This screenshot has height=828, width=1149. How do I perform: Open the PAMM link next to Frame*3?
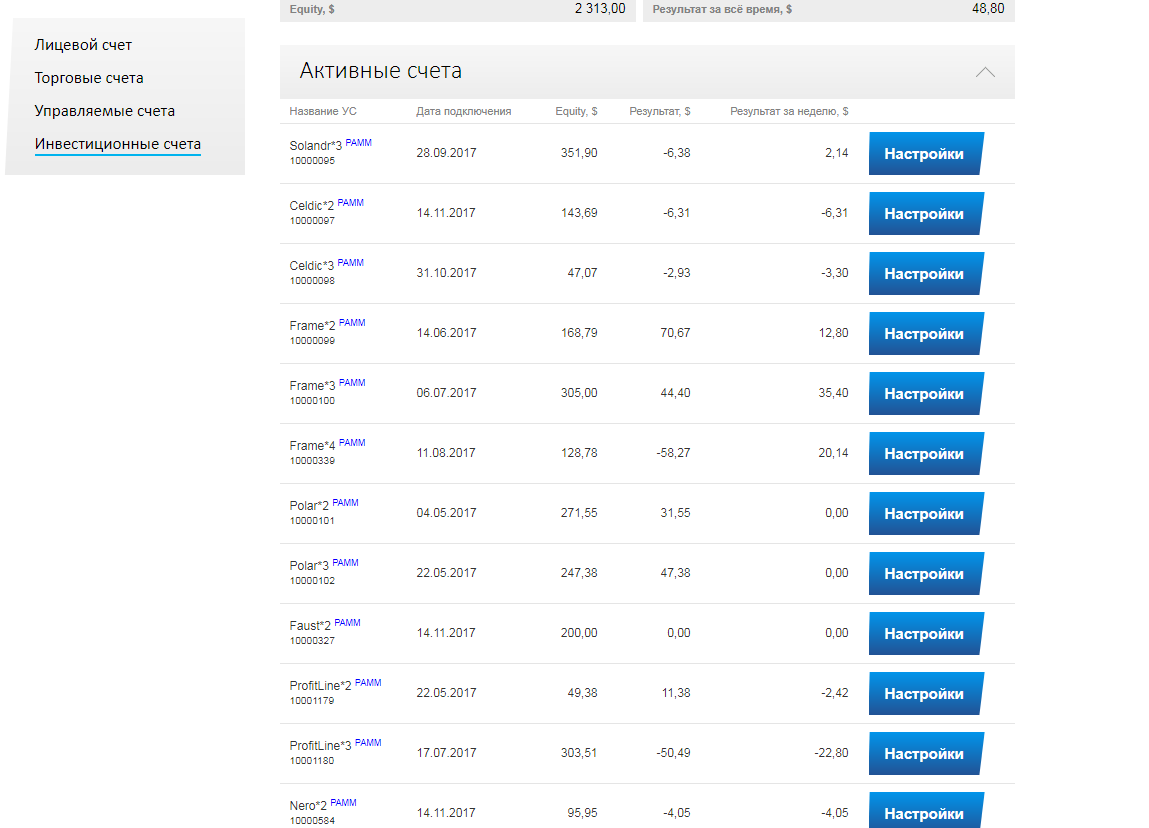(x=352, y=383)
